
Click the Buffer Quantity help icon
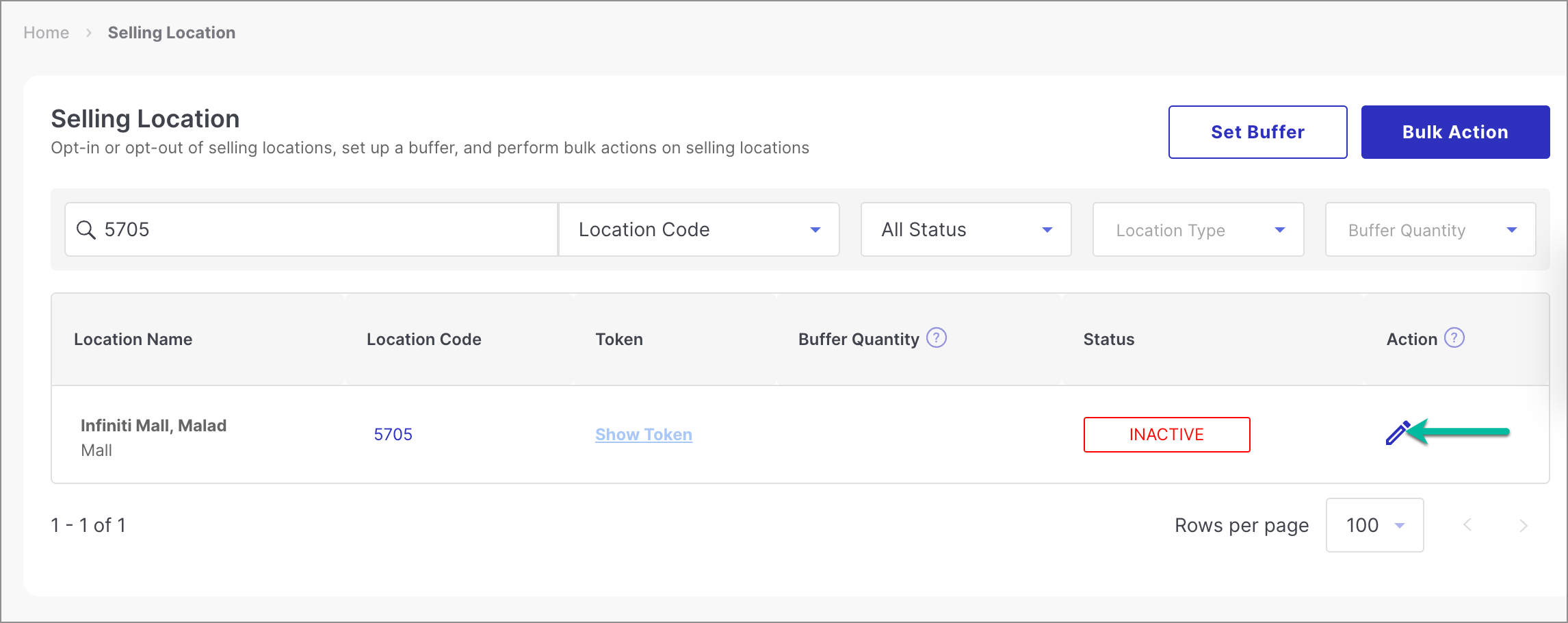point(936,338)
